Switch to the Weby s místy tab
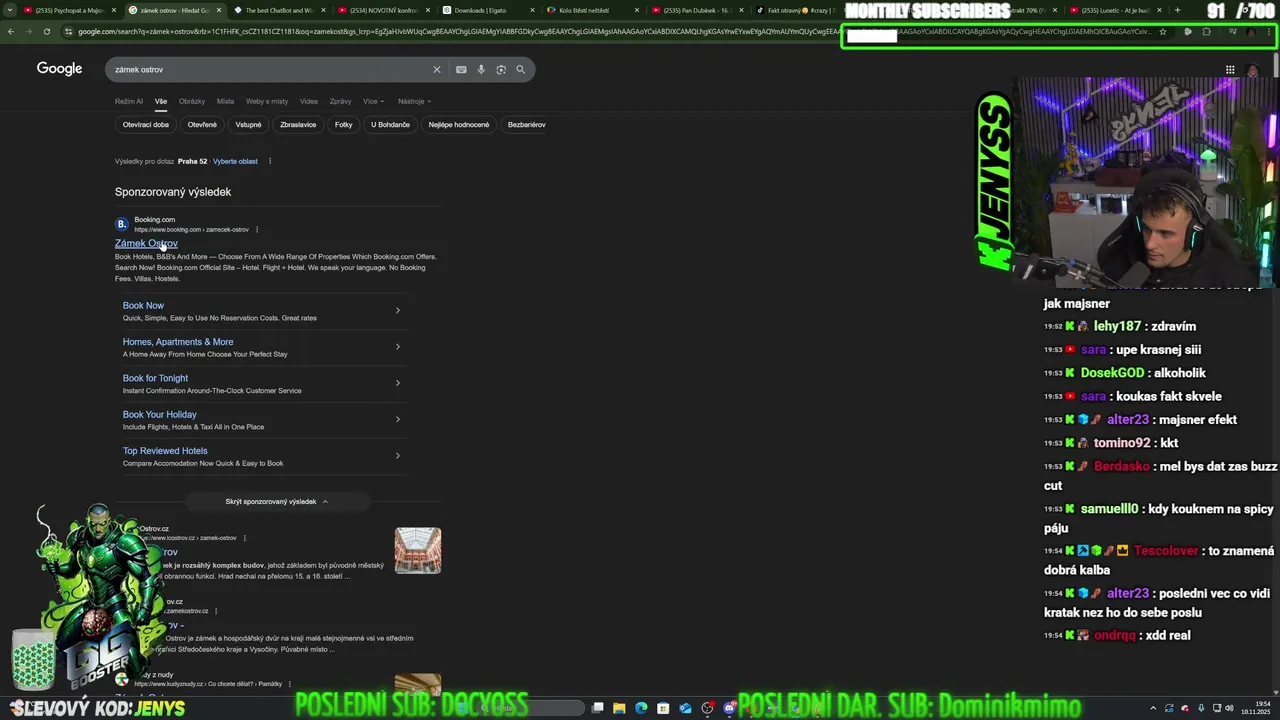The image size is (1280, 720). coord(267,101)
